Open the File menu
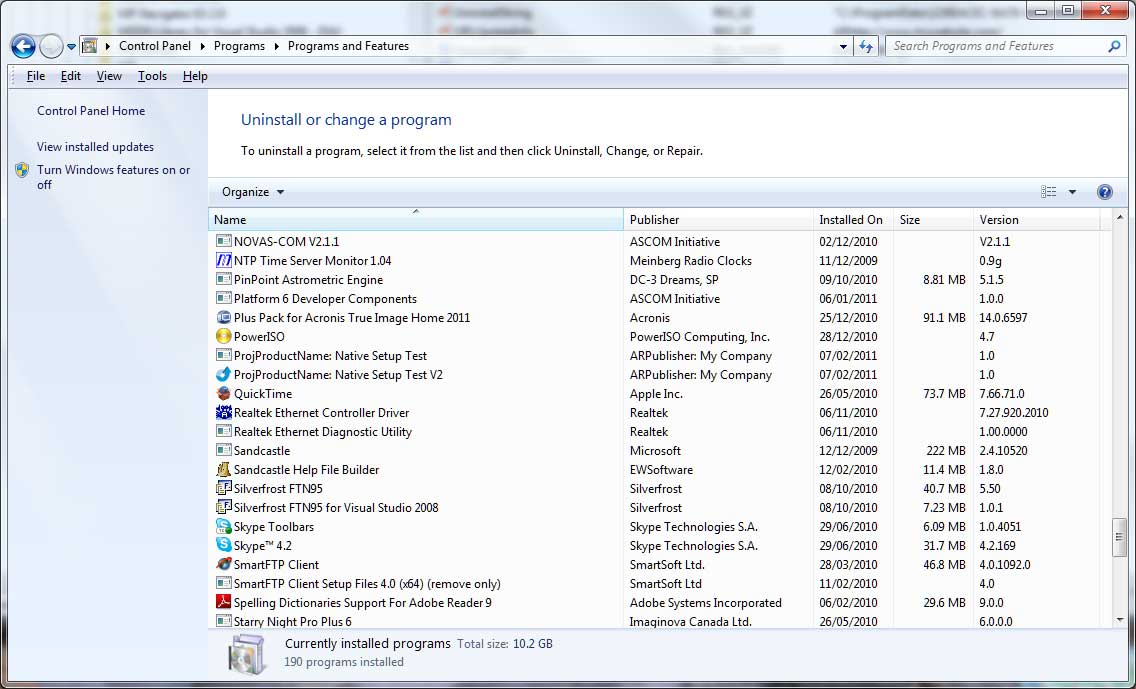1136x689 pixels. pyautogui.click(x=36, y=76)
